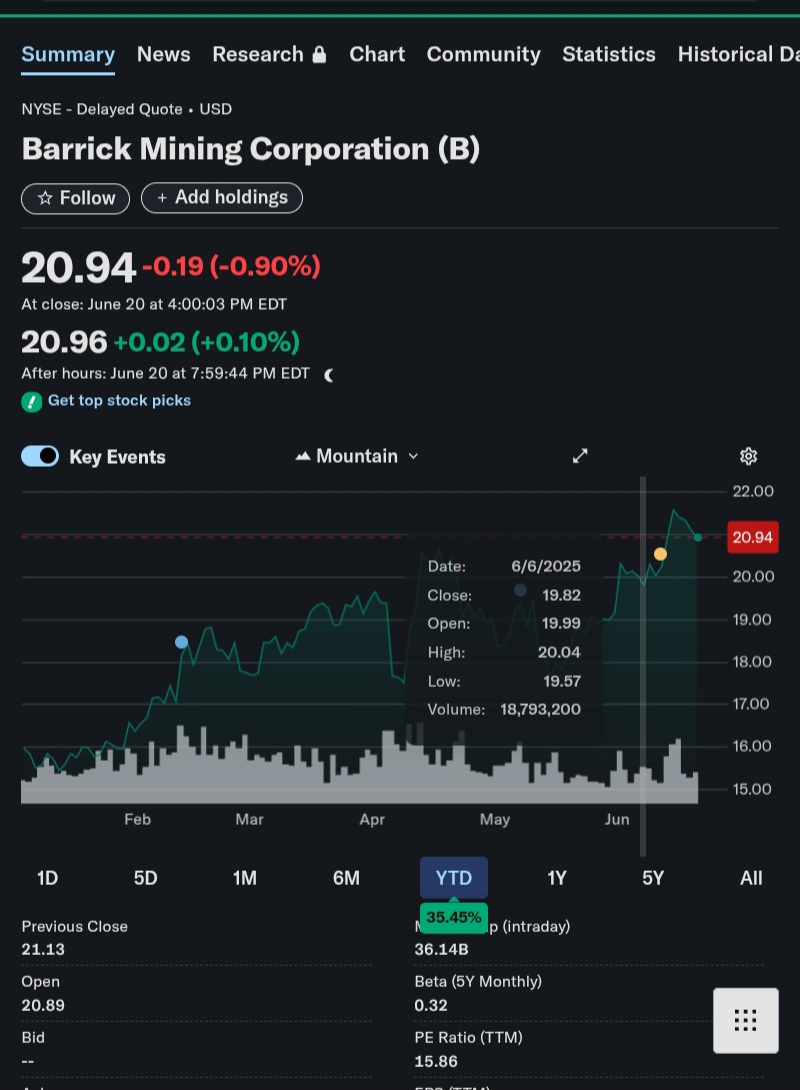
Task: Click the moon icon beside after hours time
Action: pos(329,375)
